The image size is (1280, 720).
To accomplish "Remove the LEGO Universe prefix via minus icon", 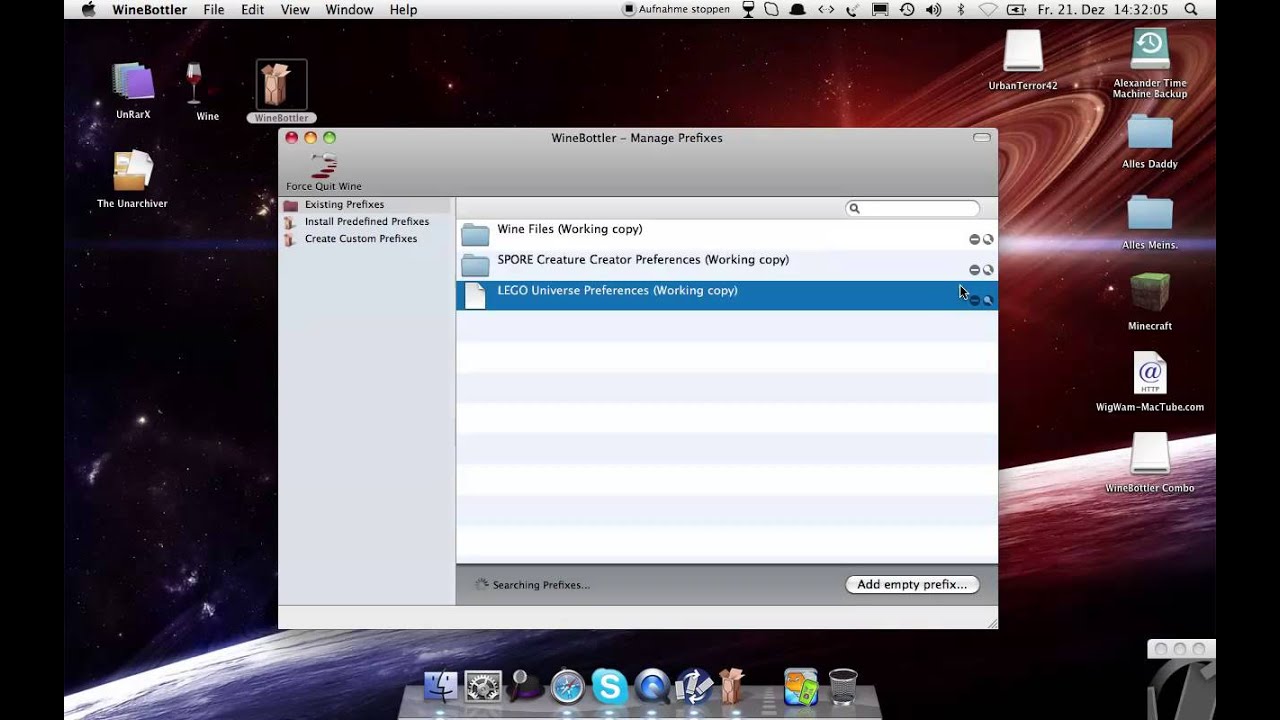I will [974, 300].
